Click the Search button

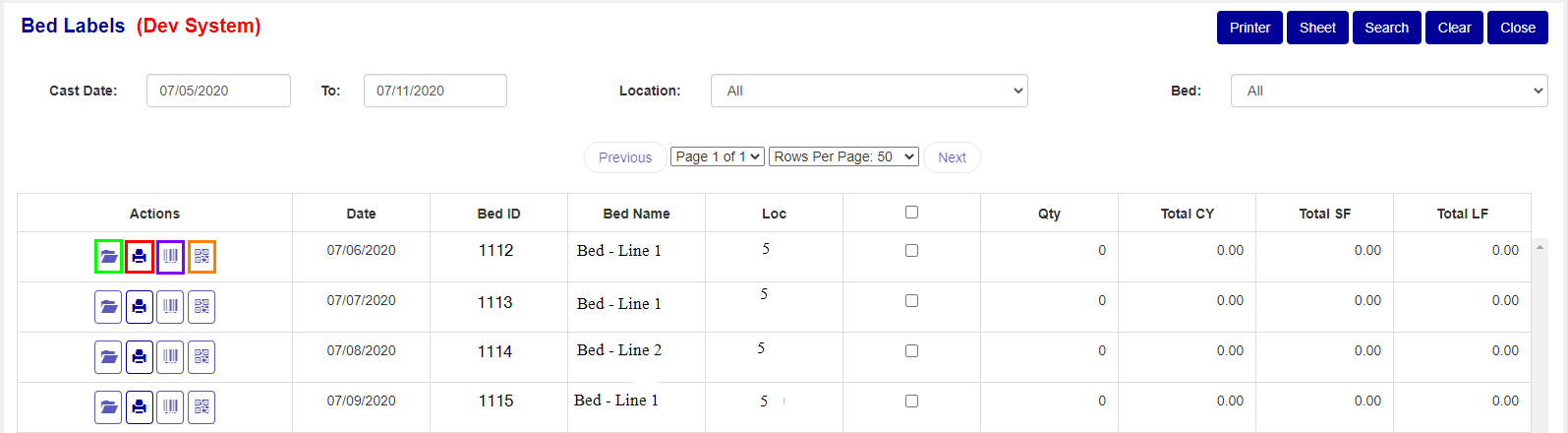1386,28
